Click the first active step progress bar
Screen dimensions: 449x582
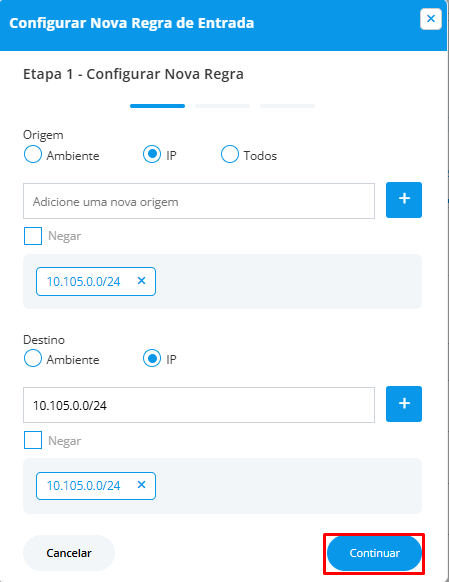tap(157, 106)
